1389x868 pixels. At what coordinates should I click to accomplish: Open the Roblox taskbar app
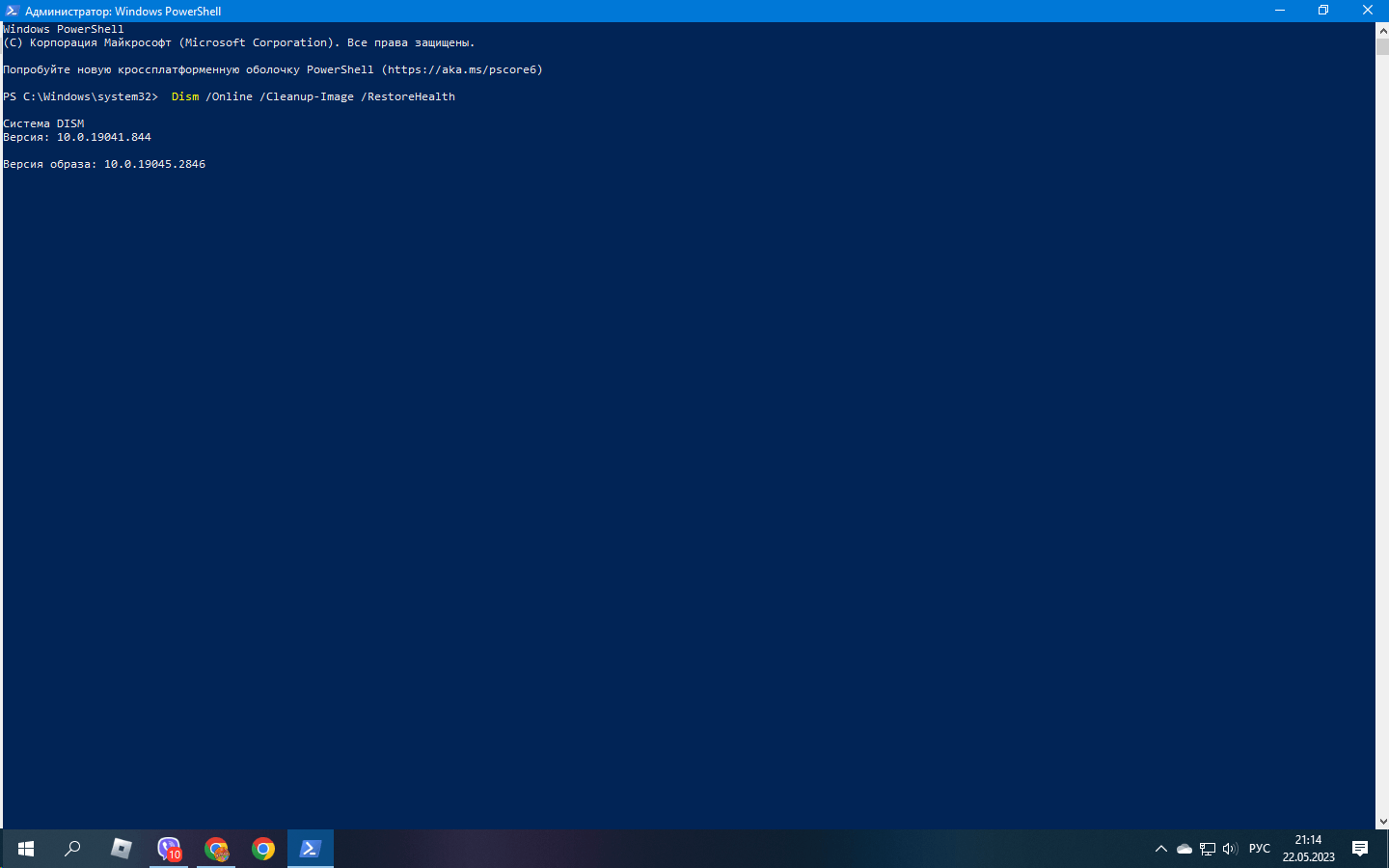121,849
